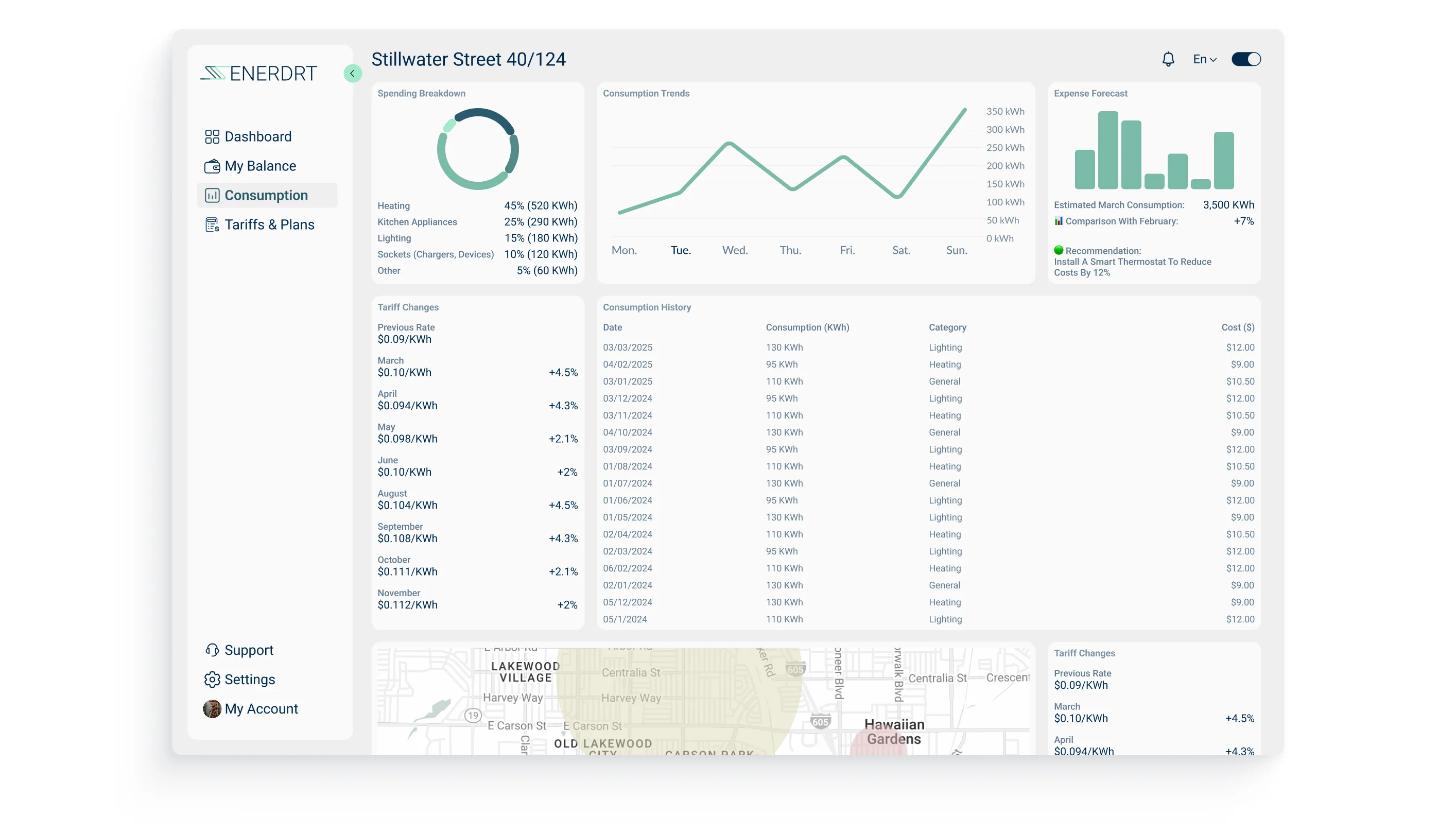Select Fri. on the trends chart axis
The image size is (1456, 834).
coord(847,250)
